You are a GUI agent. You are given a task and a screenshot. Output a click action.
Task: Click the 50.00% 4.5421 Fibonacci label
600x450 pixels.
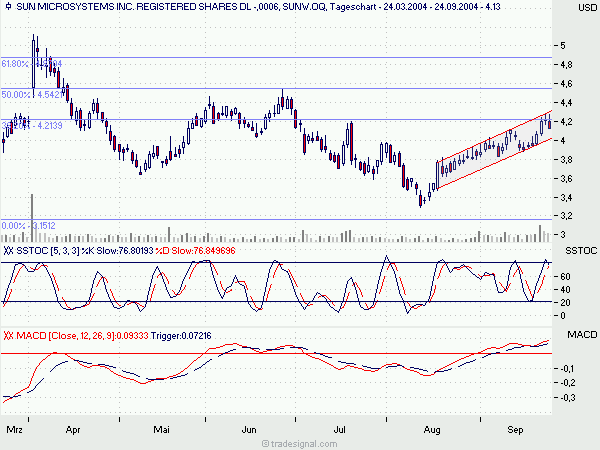point(32,95)
